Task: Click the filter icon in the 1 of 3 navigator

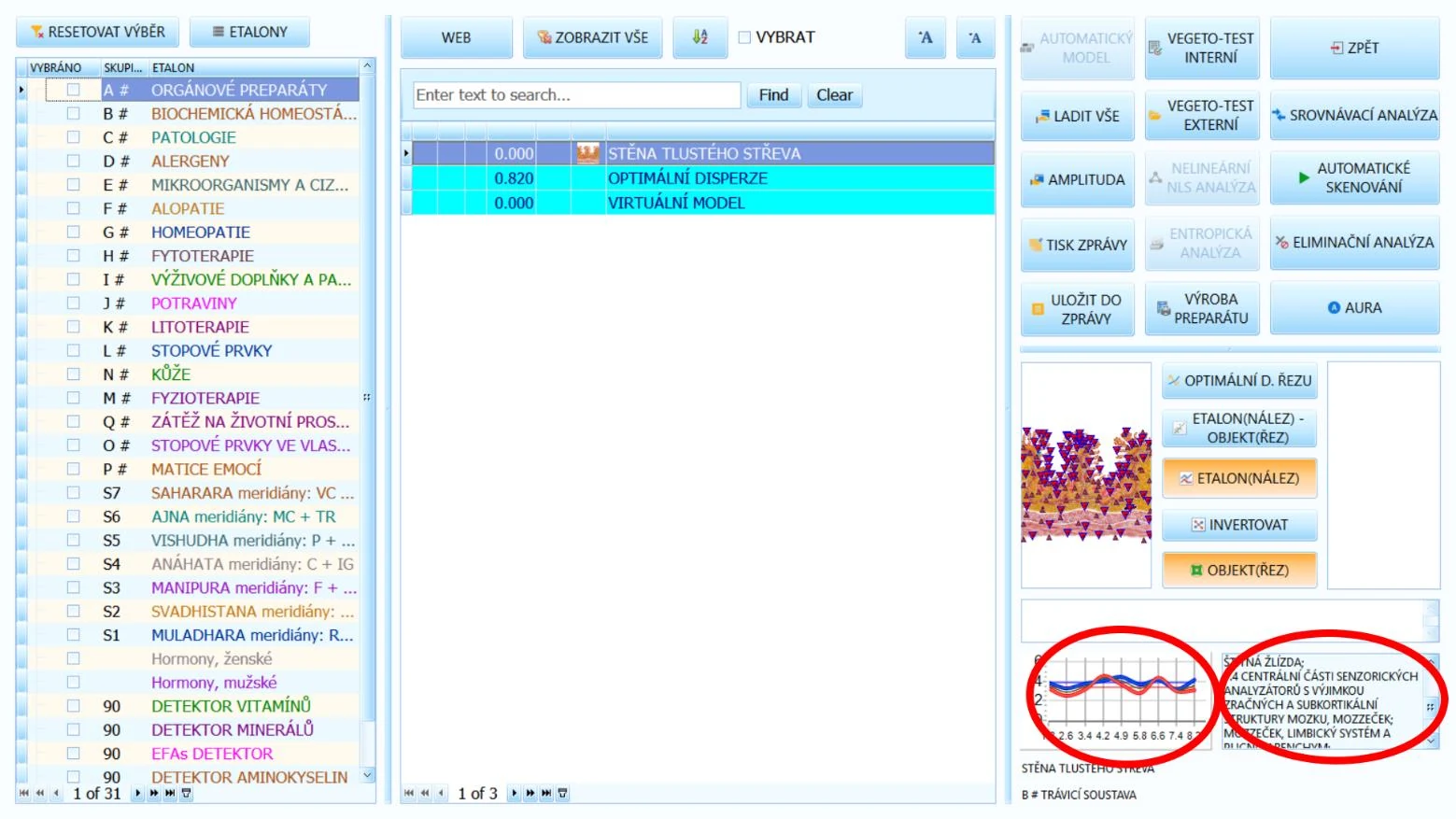Action: (562, 794)
